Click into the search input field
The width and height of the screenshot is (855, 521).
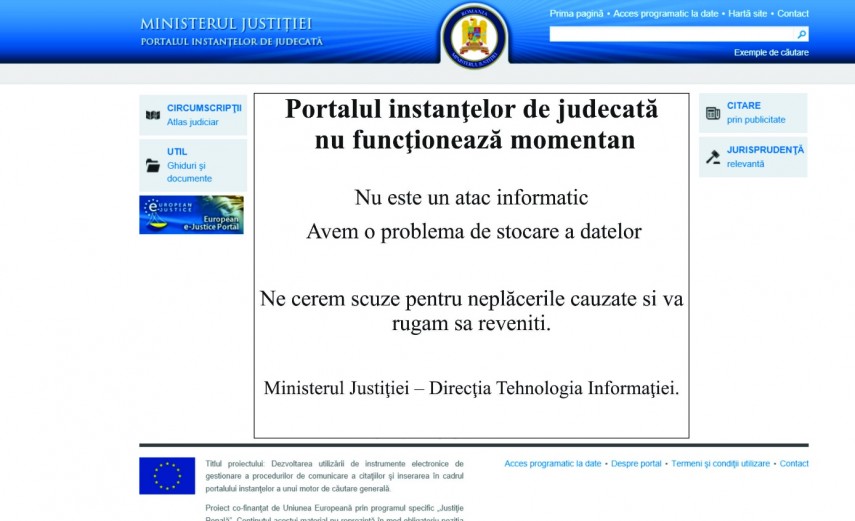coord(672,34)
